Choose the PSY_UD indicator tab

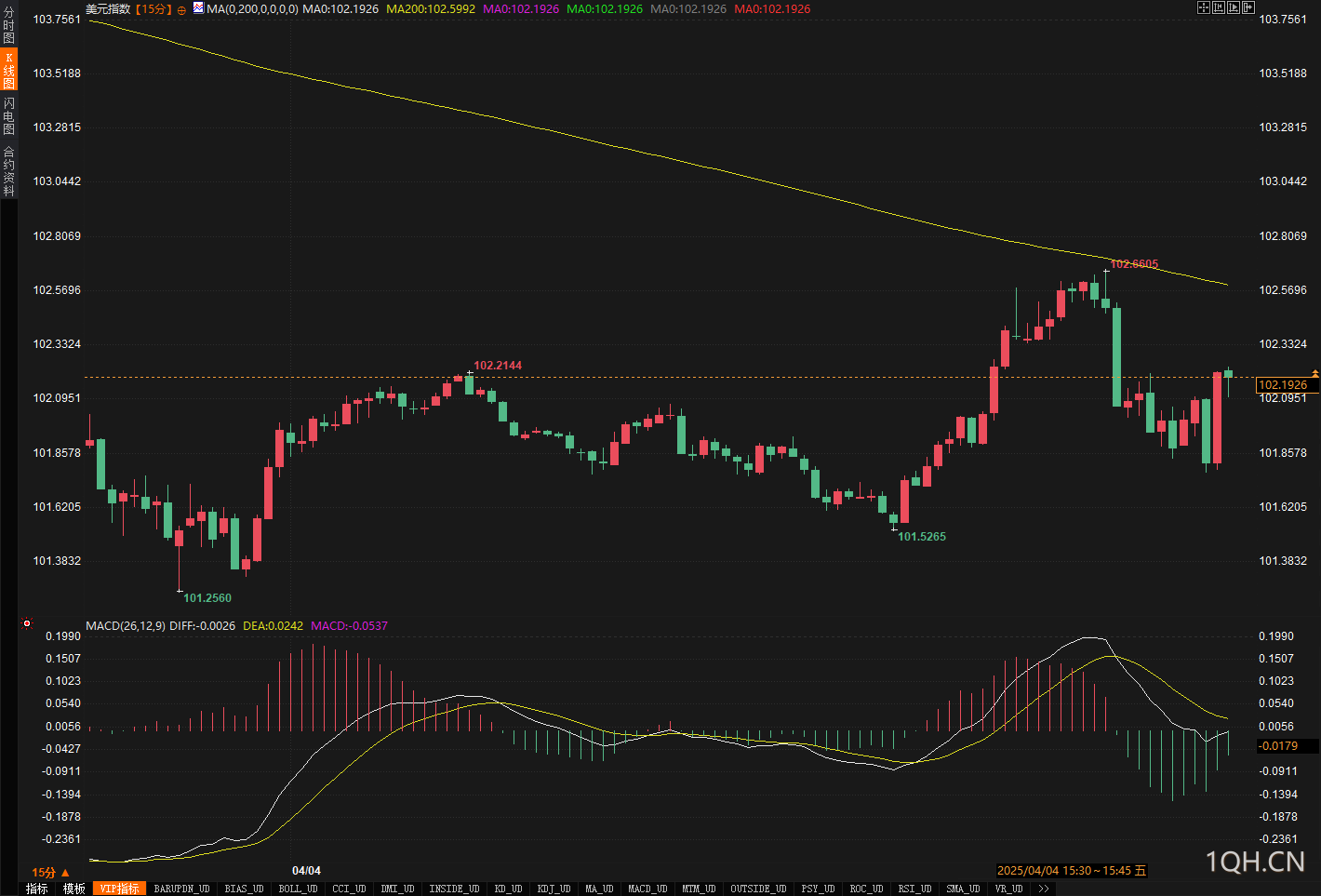coord(818,889)
